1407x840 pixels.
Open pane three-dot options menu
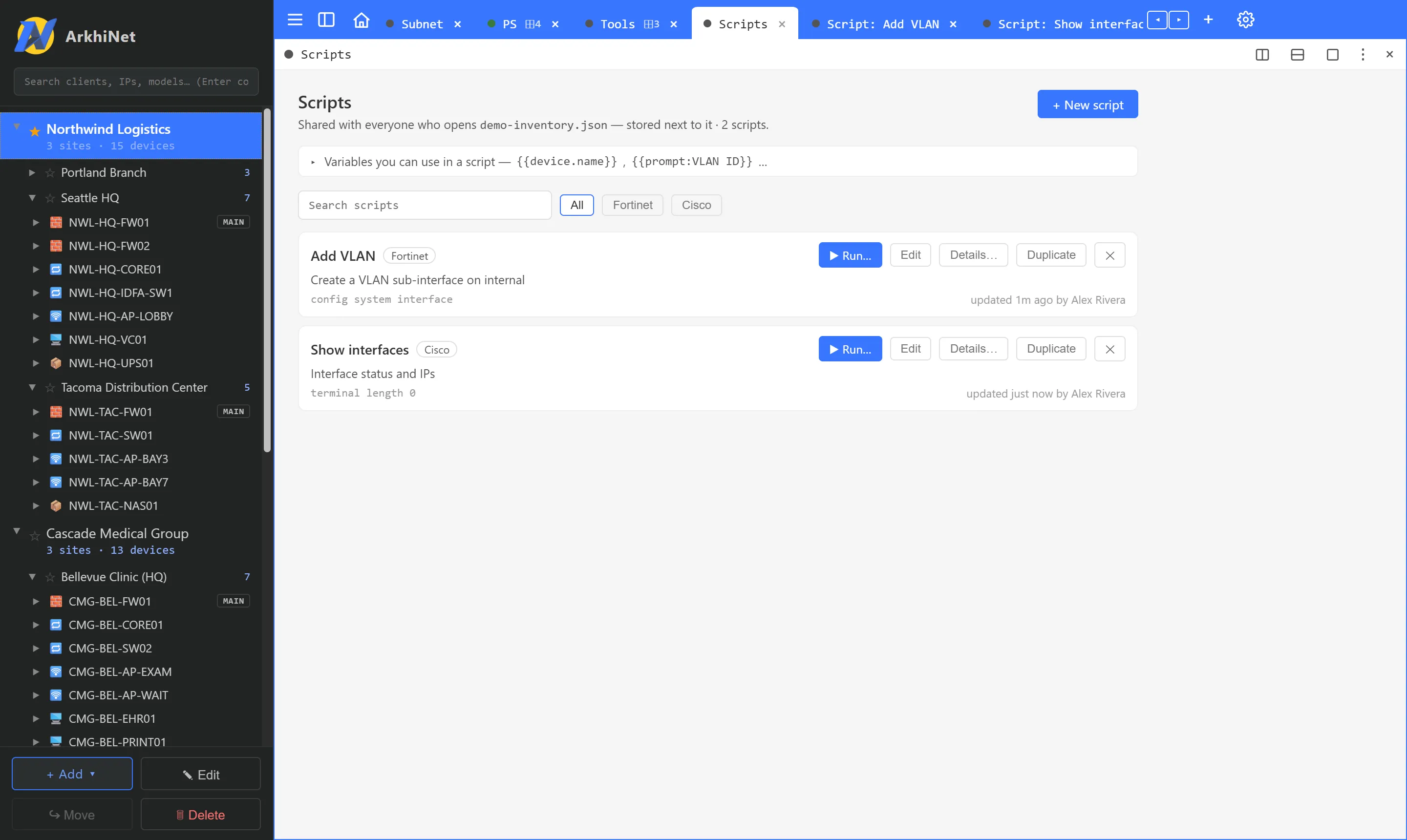(1363, 54)
